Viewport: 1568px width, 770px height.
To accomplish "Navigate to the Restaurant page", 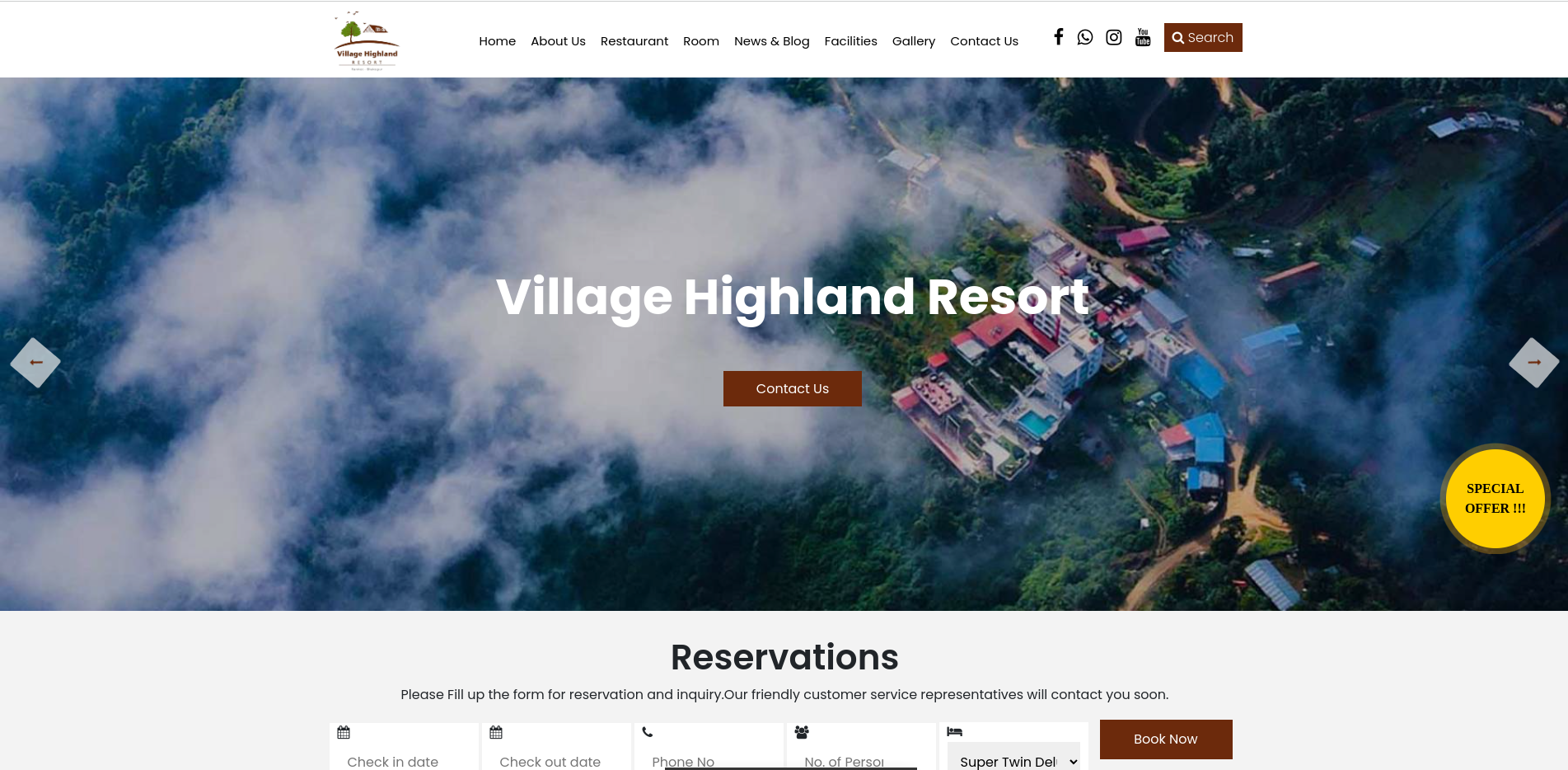I will click(634, 41).
